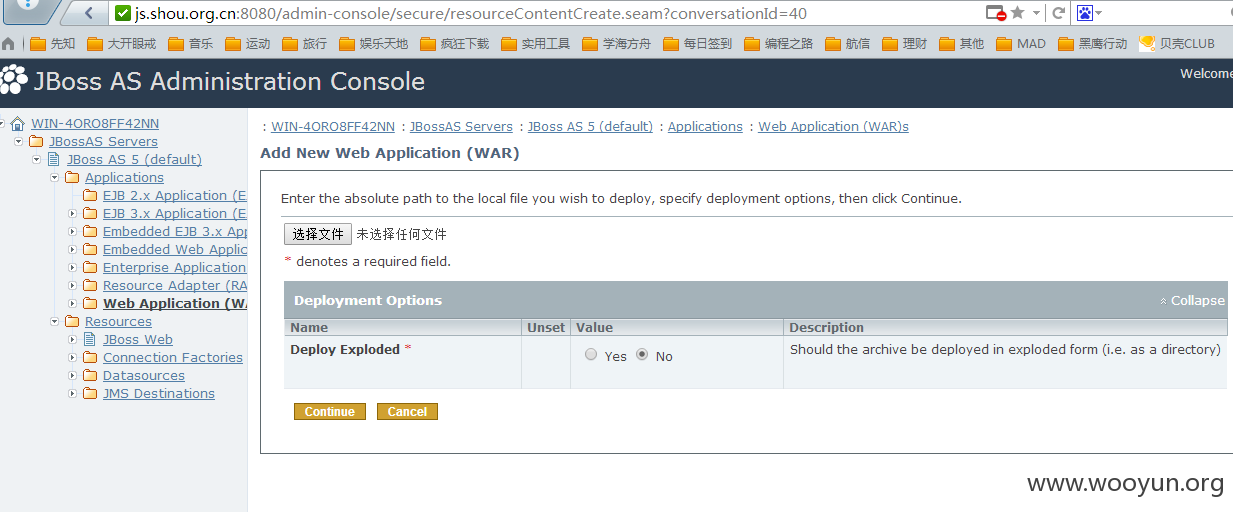Expand the EJB 3.x Application node

[x=73, y=214]
